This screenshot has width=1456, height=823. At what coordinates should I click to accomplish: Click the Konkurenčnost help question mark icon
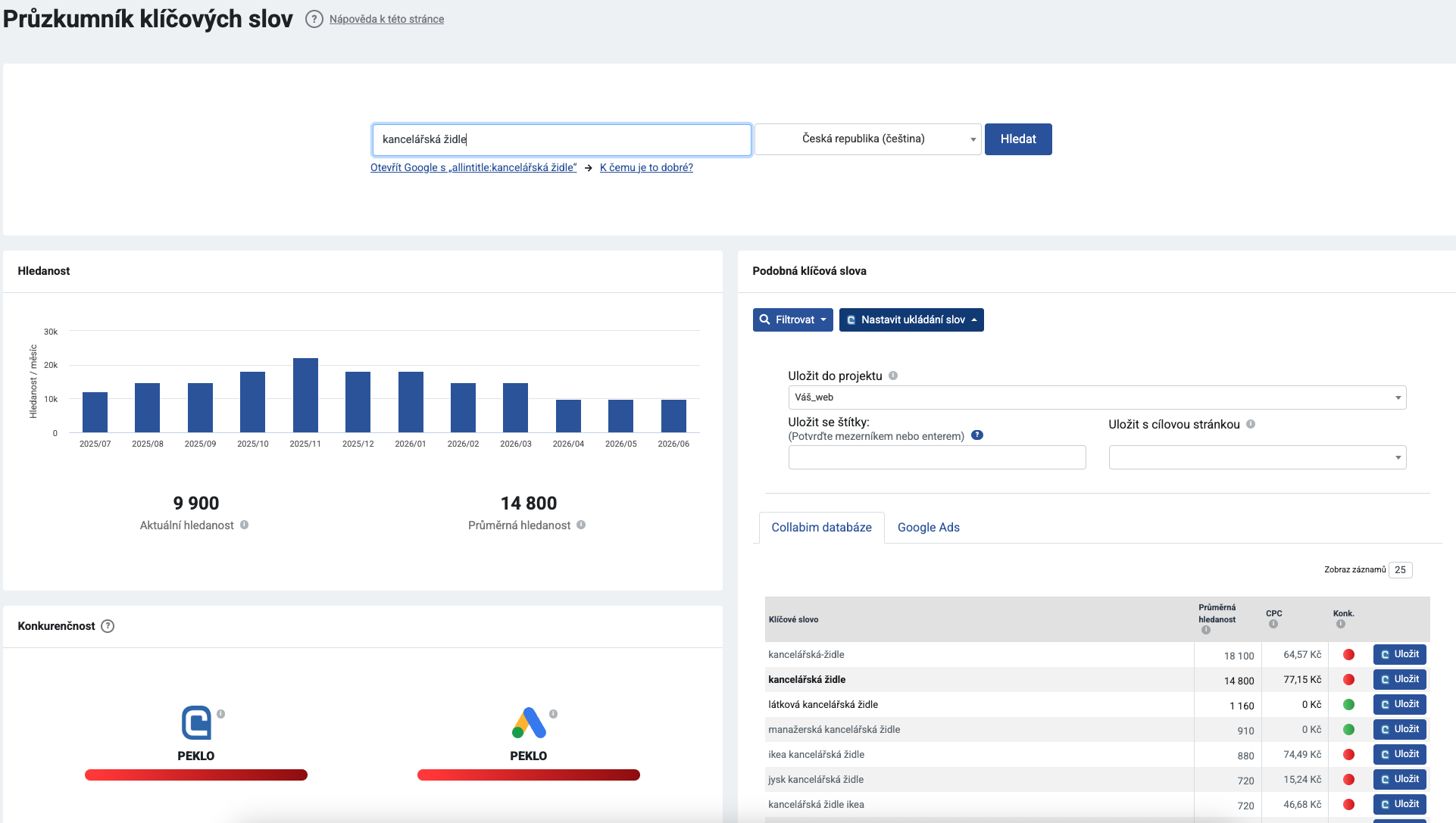pyautogui.click(x=108, y=626)
